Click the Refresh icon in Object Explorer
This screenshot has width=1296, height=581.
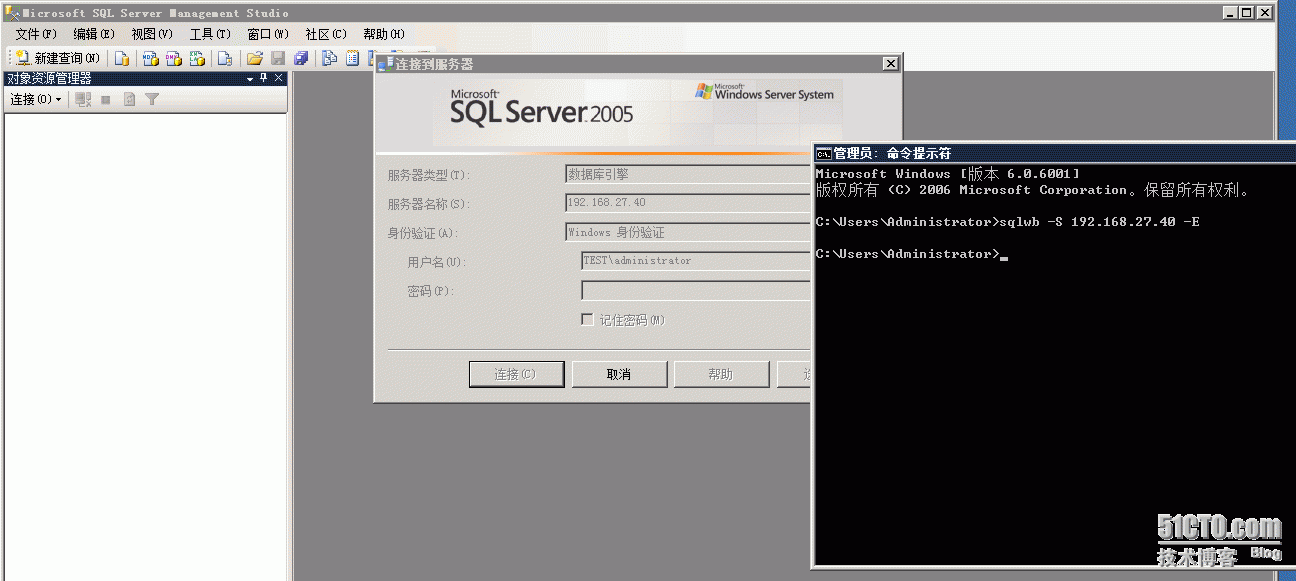pos(129,99)
